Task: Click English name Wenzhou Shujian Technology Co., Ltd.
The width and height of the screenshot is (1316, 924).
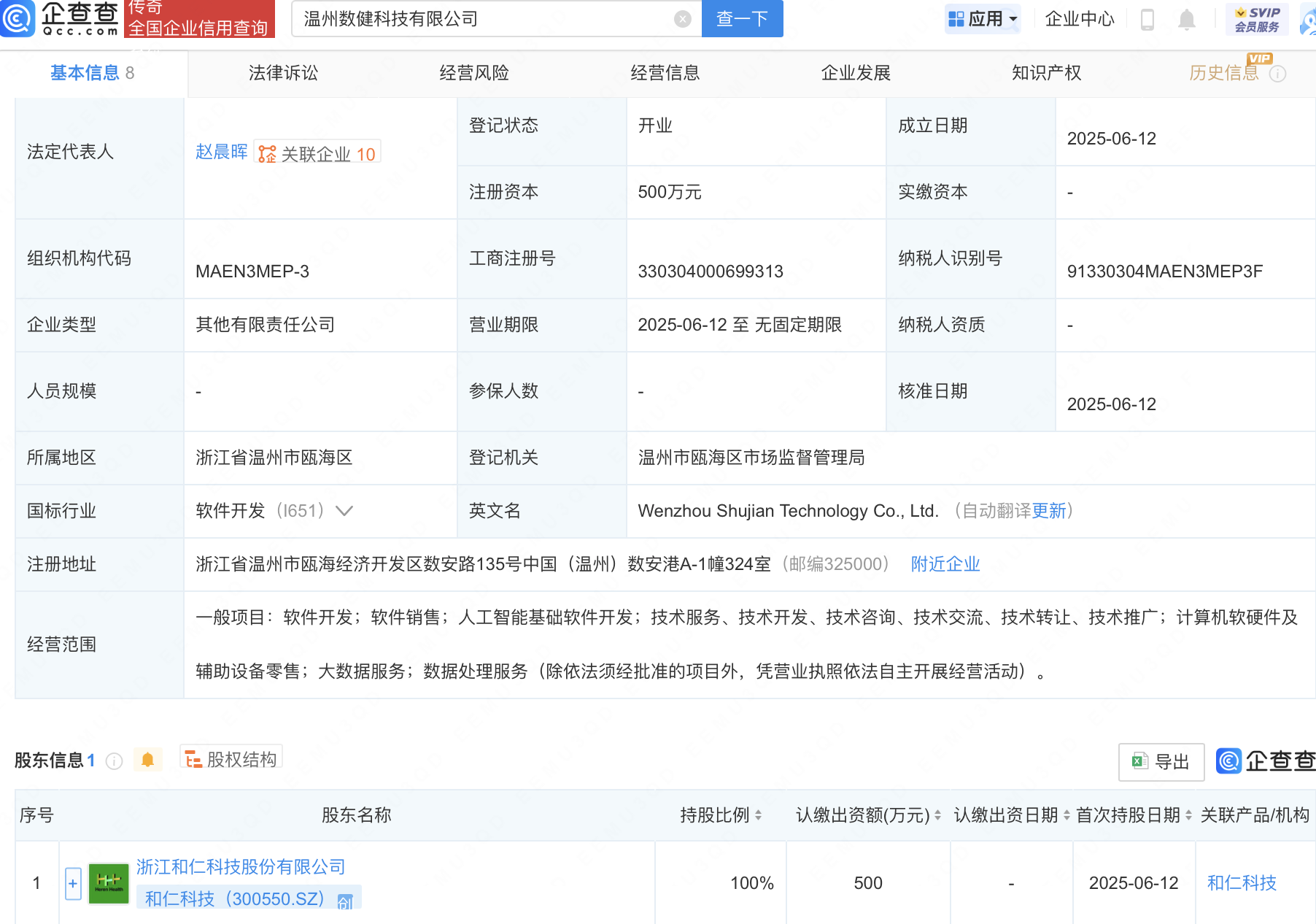Action: pyautogui.click(x=789, y=511)
